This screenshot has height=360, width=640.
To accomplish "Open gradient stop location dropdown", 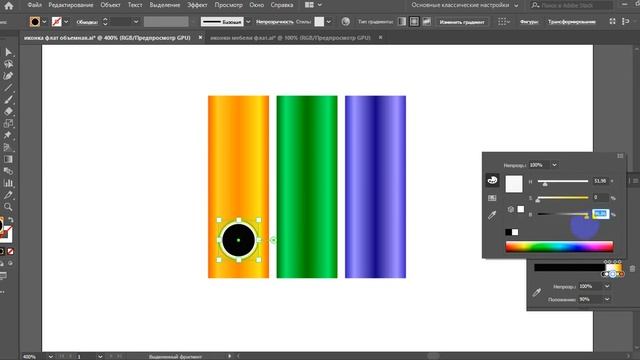I will 607,299.
